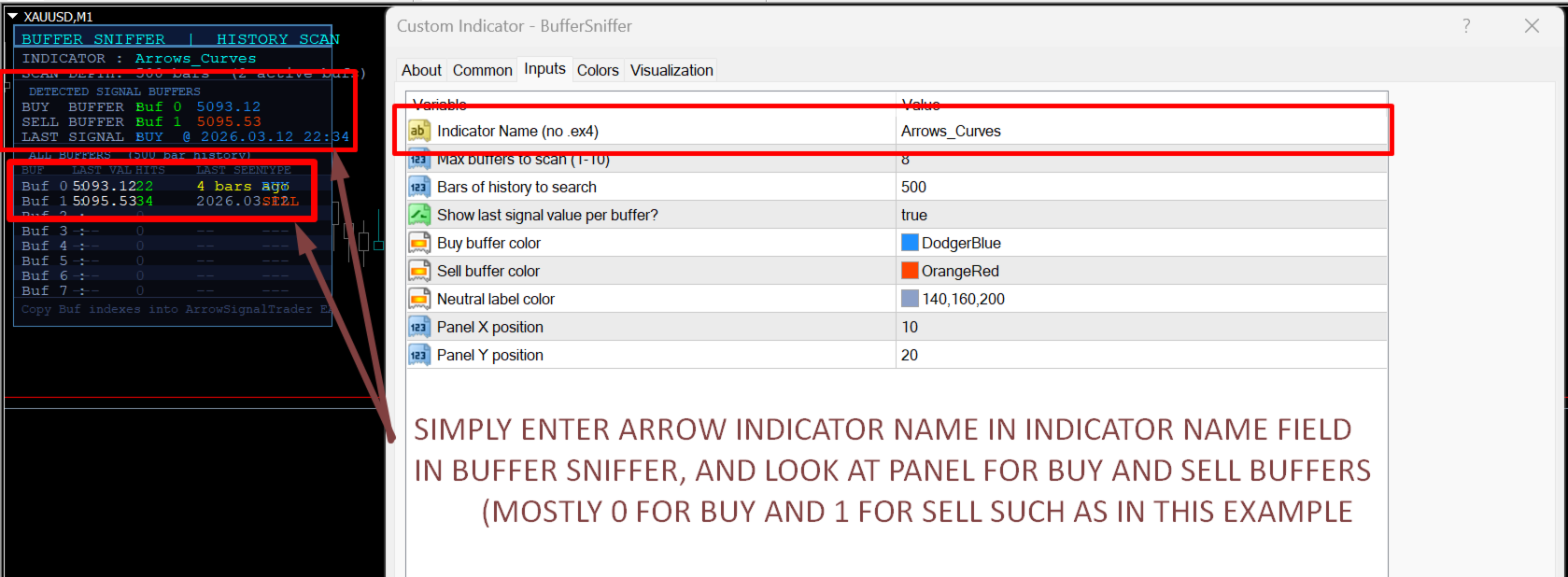Viewport: 1568px width, 577px height.
Task: Close the Custom Indicator dialog
Action: click(1532, 26)
